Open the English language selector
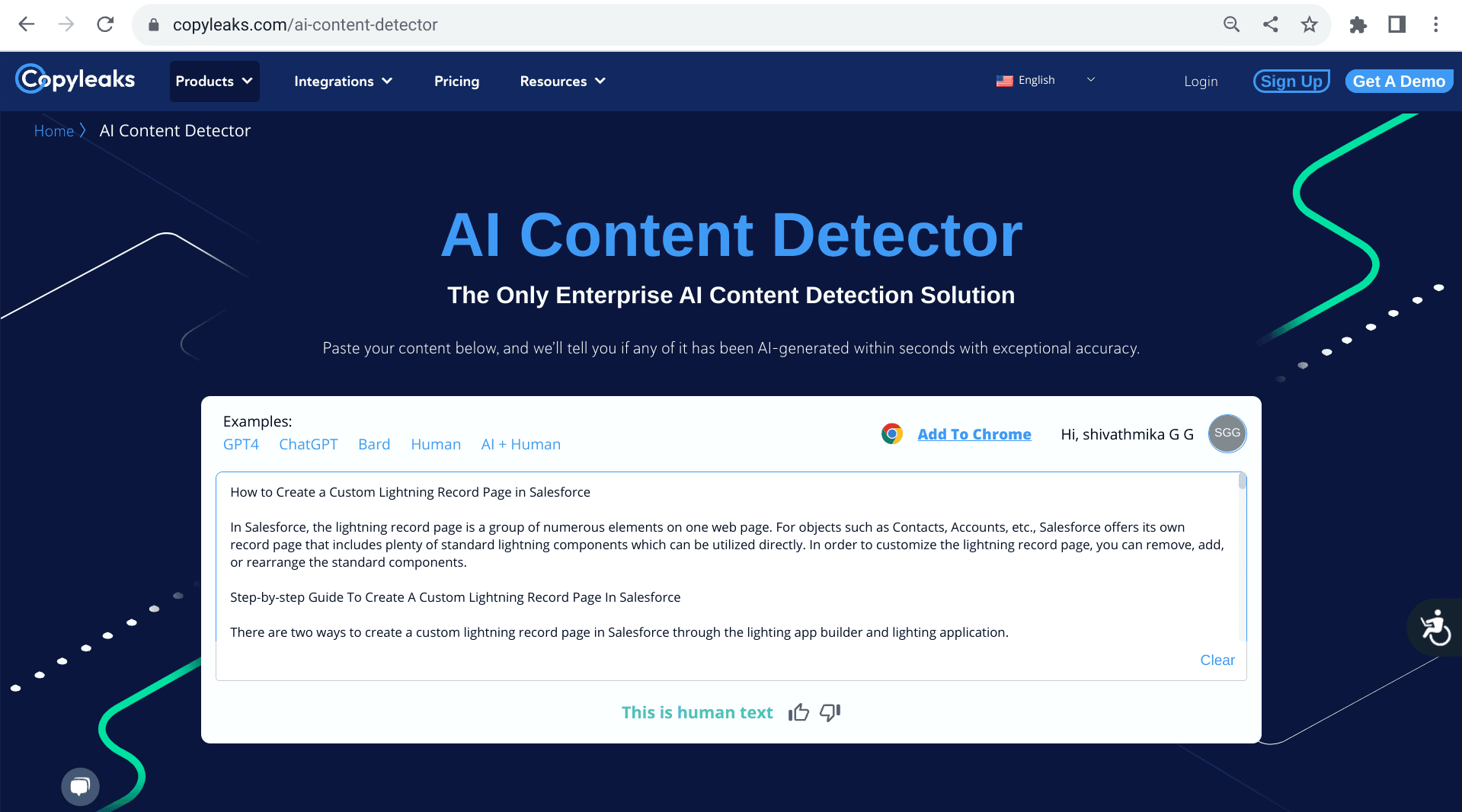The height and width of the screenshot is (812, 1462). click(x=1045, y=80)
